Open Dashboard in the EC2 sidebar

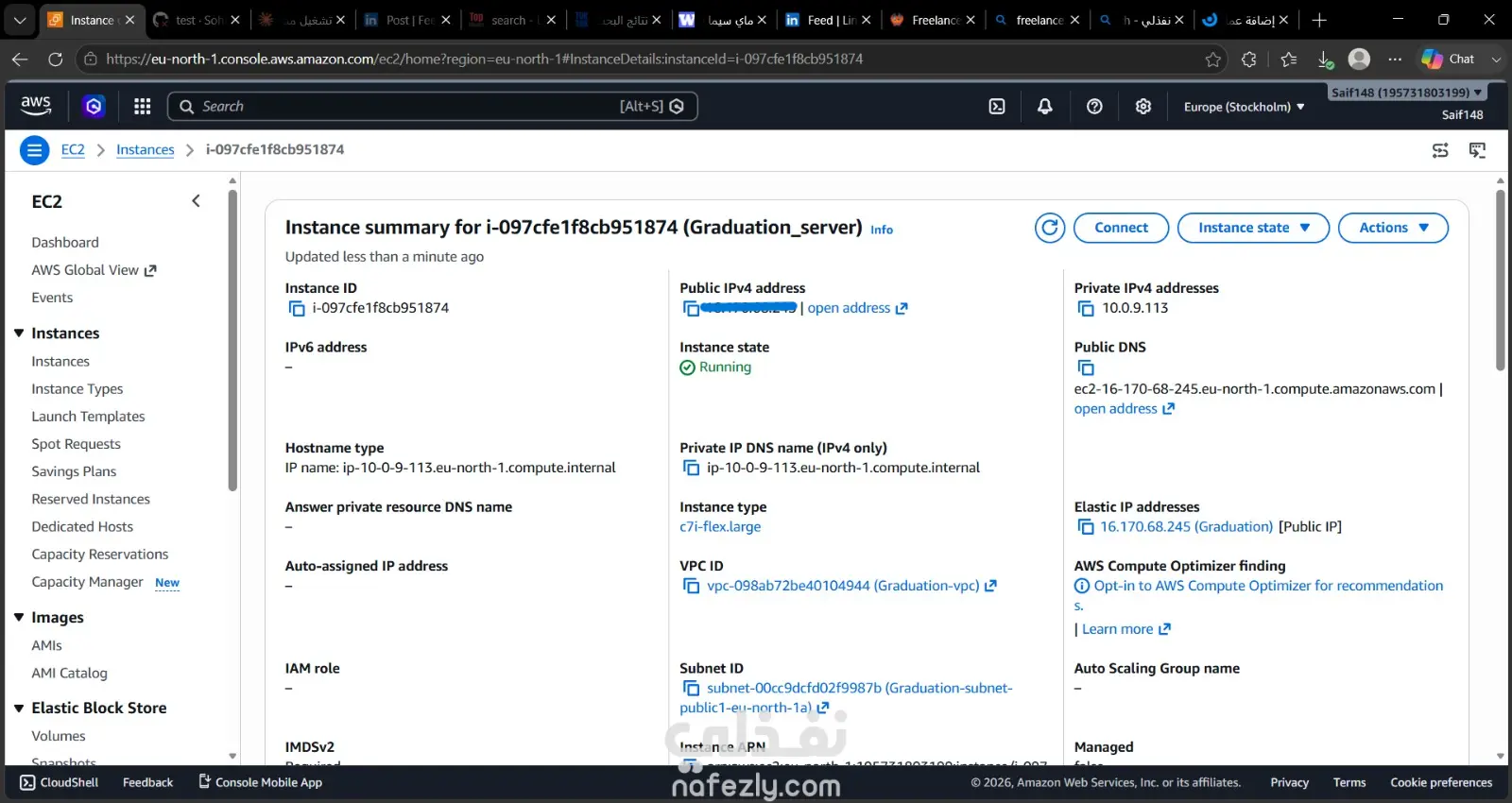coord(65,243)
